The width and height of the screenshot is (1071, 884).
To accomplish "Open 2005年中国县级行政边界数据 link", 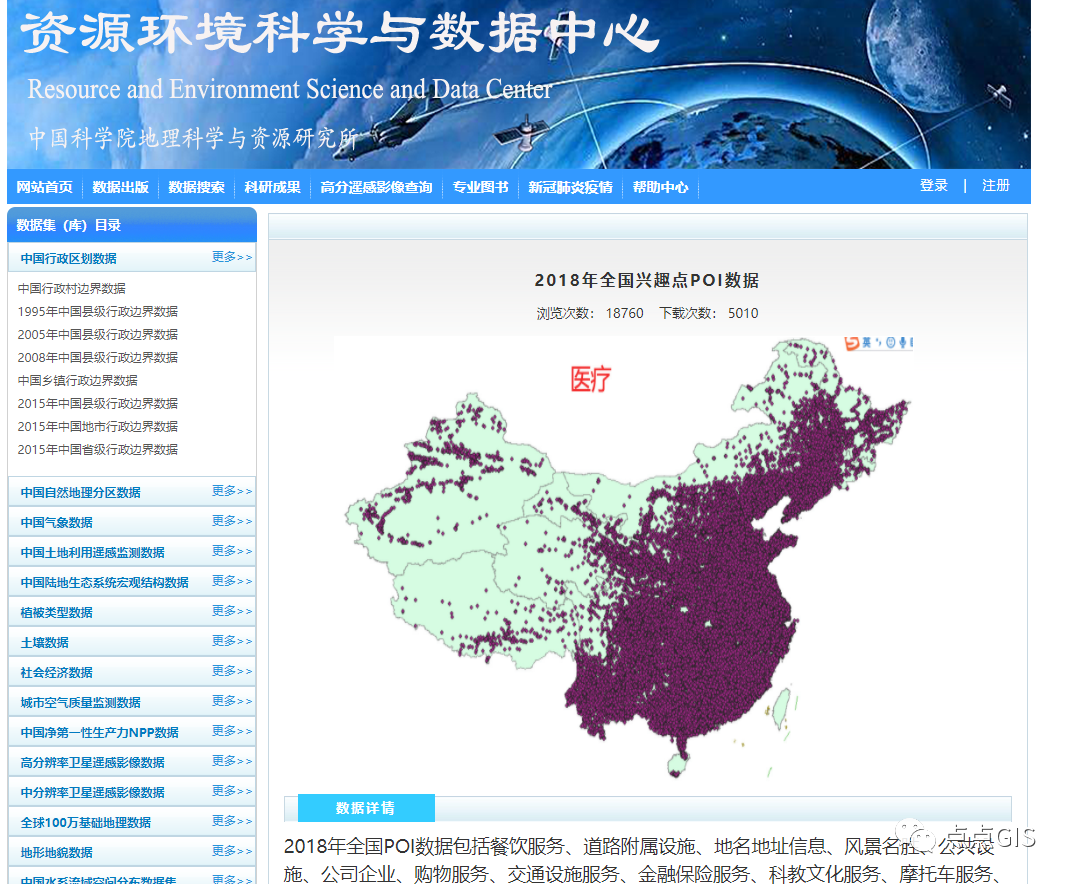I will click(98, 335).
